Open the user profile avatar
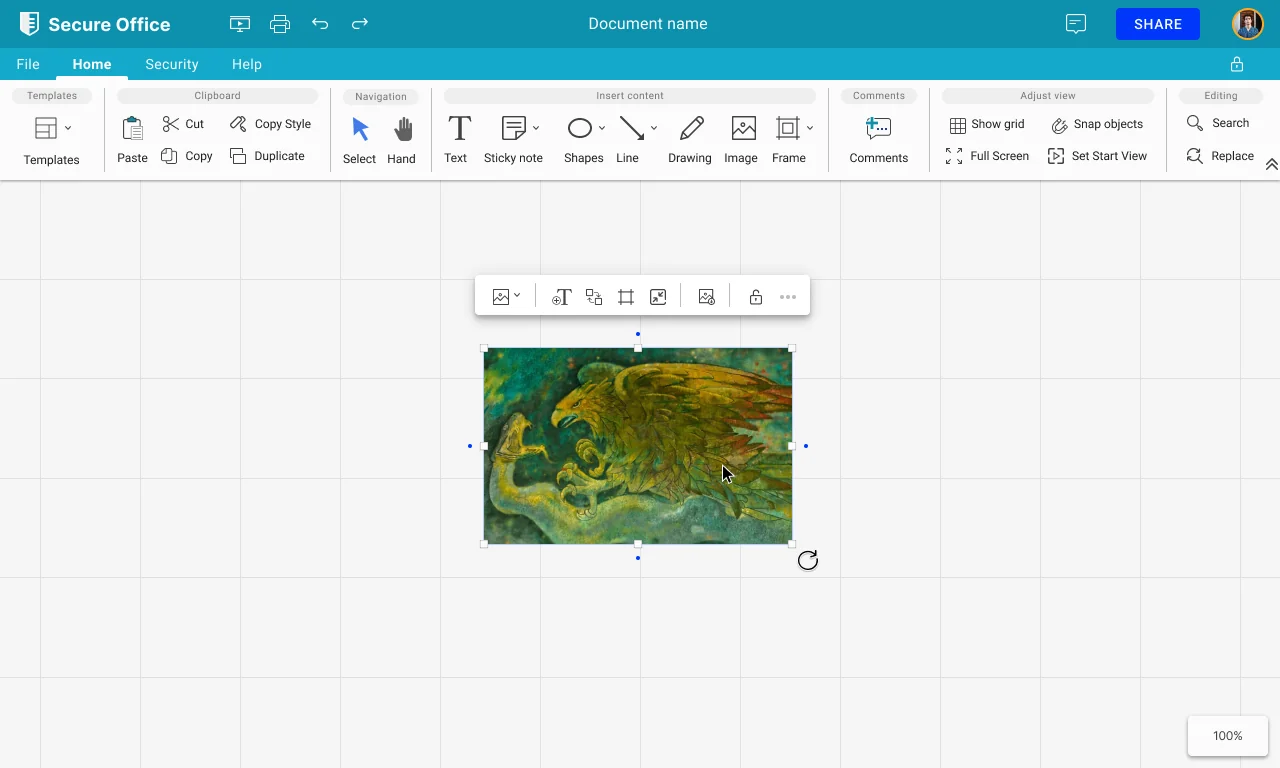This screenshot has width=1280, height=768. (x=1247, y=24)
